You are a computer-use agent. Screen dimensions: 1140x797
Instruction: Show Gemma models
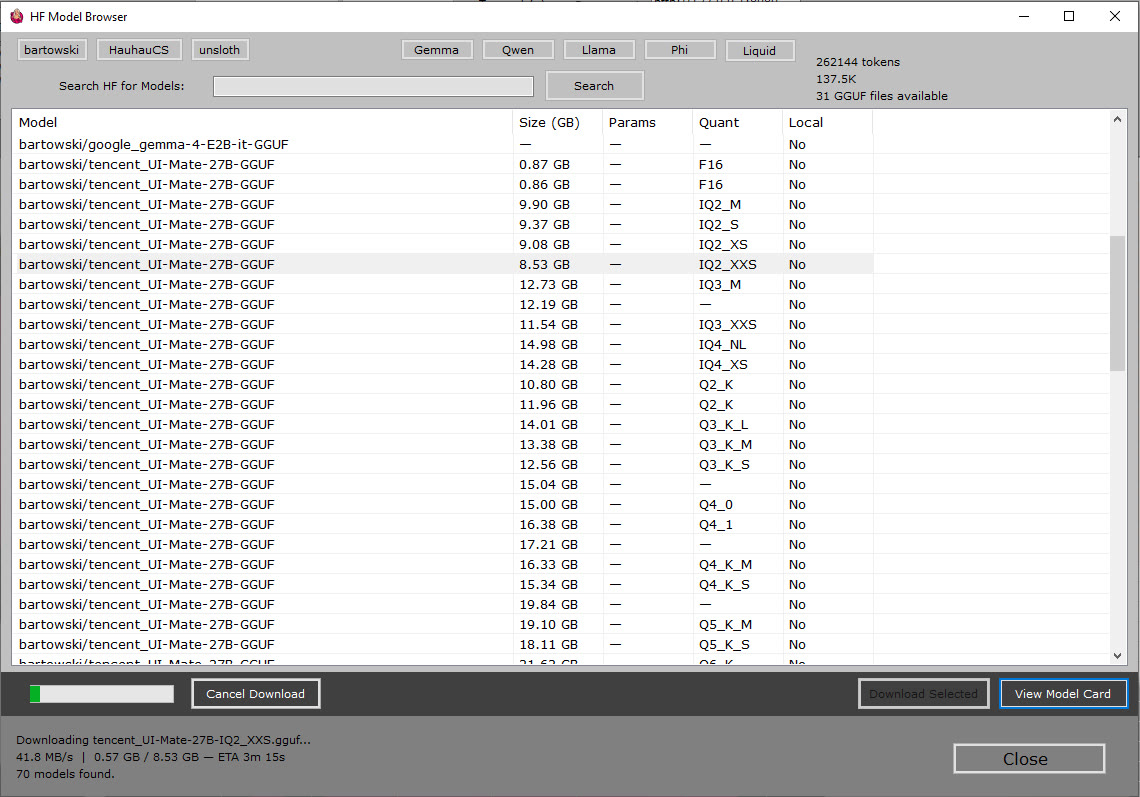437,49
